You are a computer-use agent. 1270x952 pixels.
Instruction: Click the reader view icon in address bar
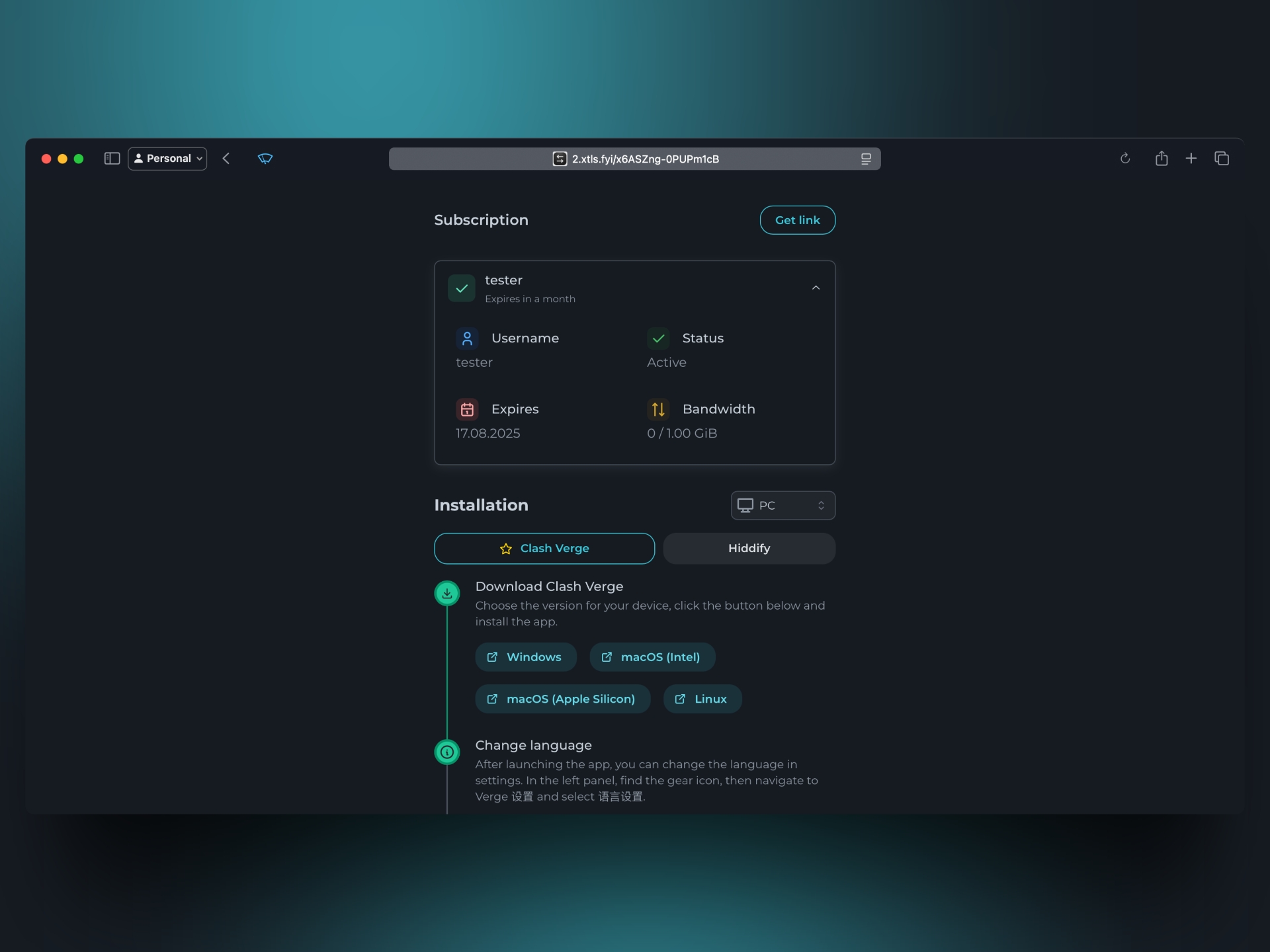coord(866,159)
